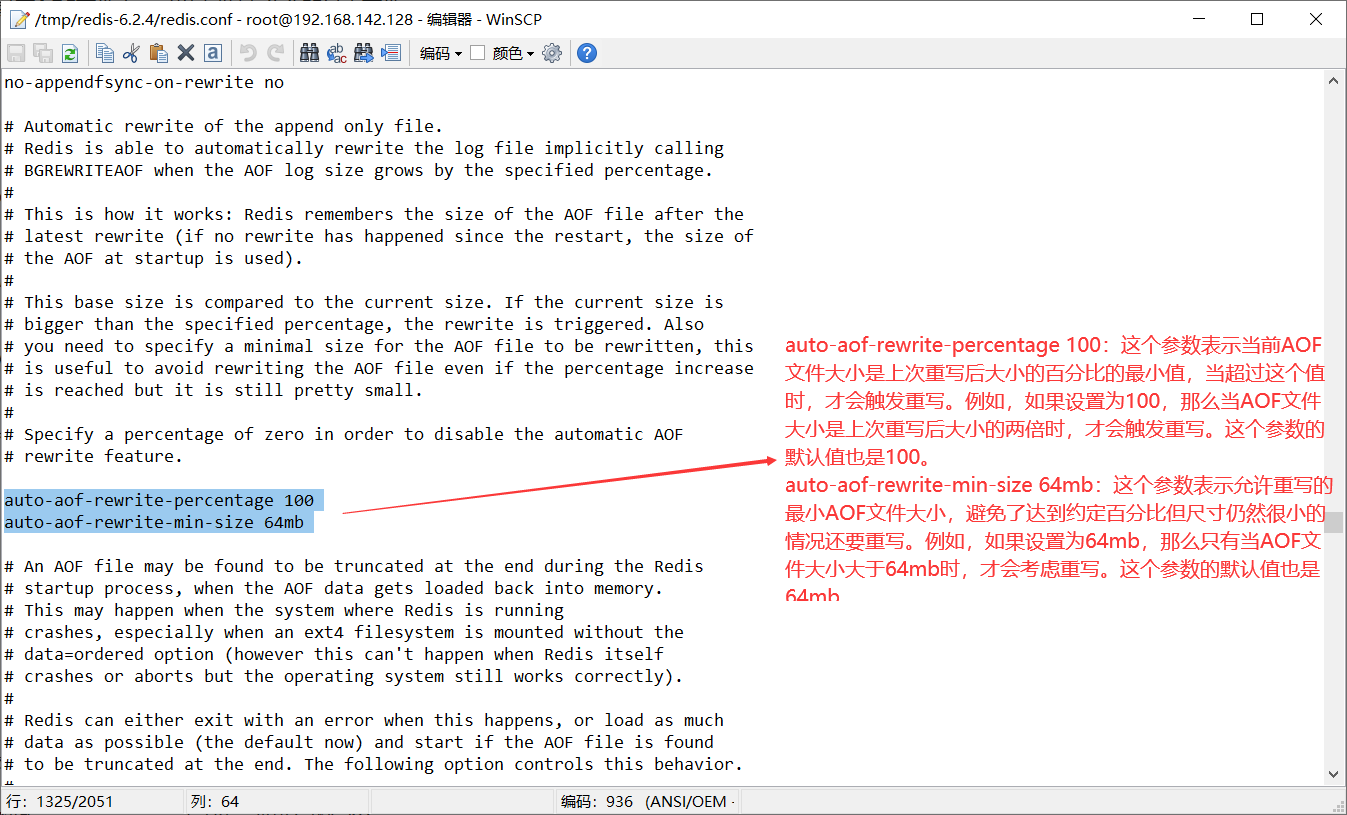
Task: Click the line beginning '# data=ordered option'
Action: pos(334,654)
